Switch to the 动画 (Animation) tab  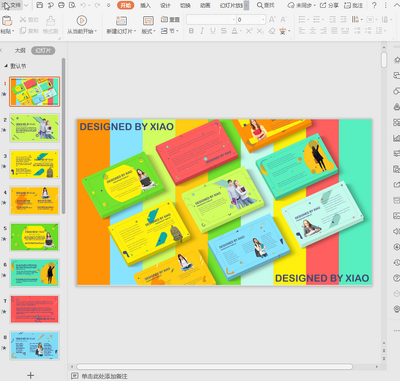pyautogui.click(x=205, y=5)
